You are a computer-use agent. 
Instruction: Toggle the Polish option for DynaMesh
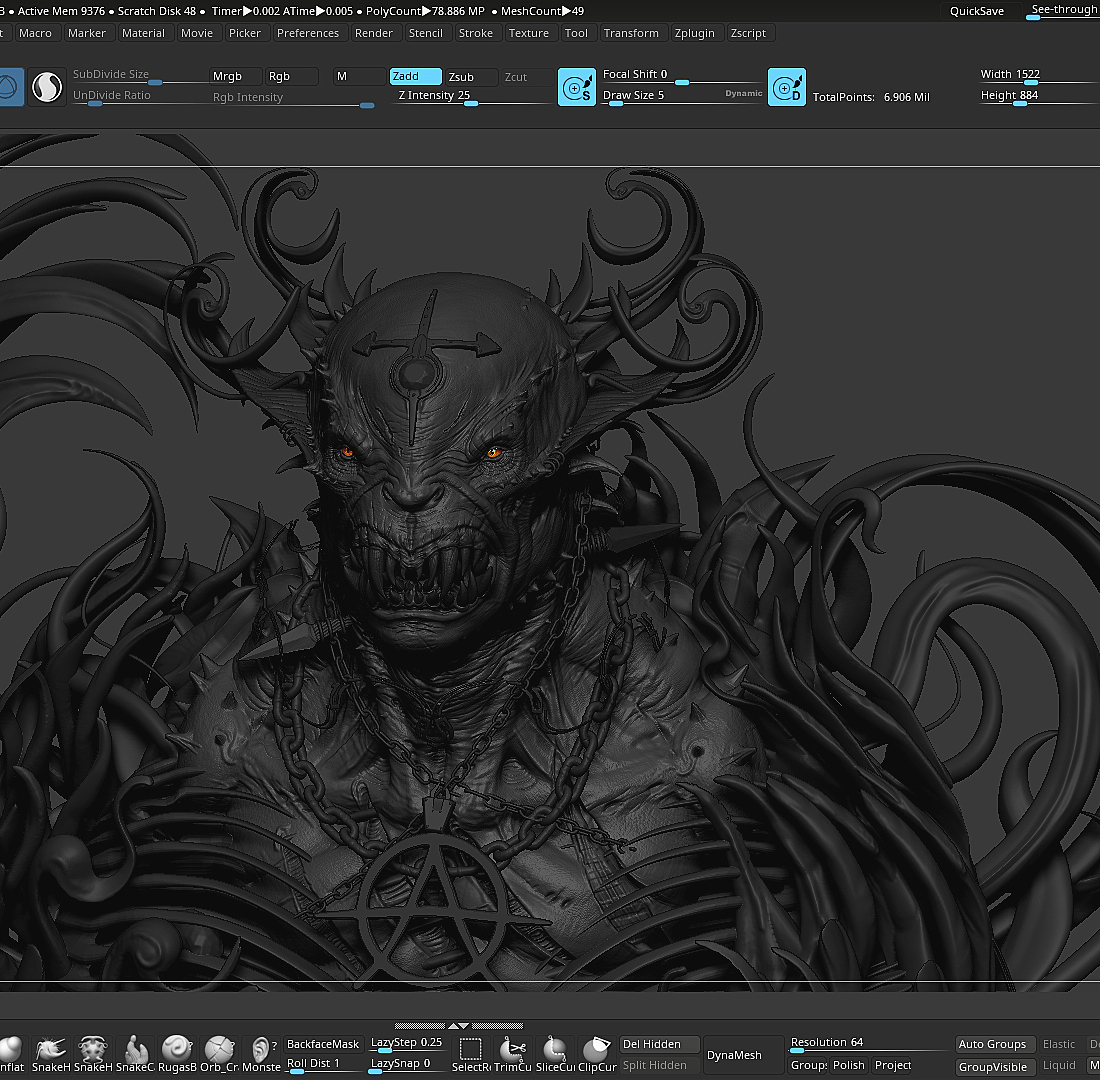[848, 1065]
